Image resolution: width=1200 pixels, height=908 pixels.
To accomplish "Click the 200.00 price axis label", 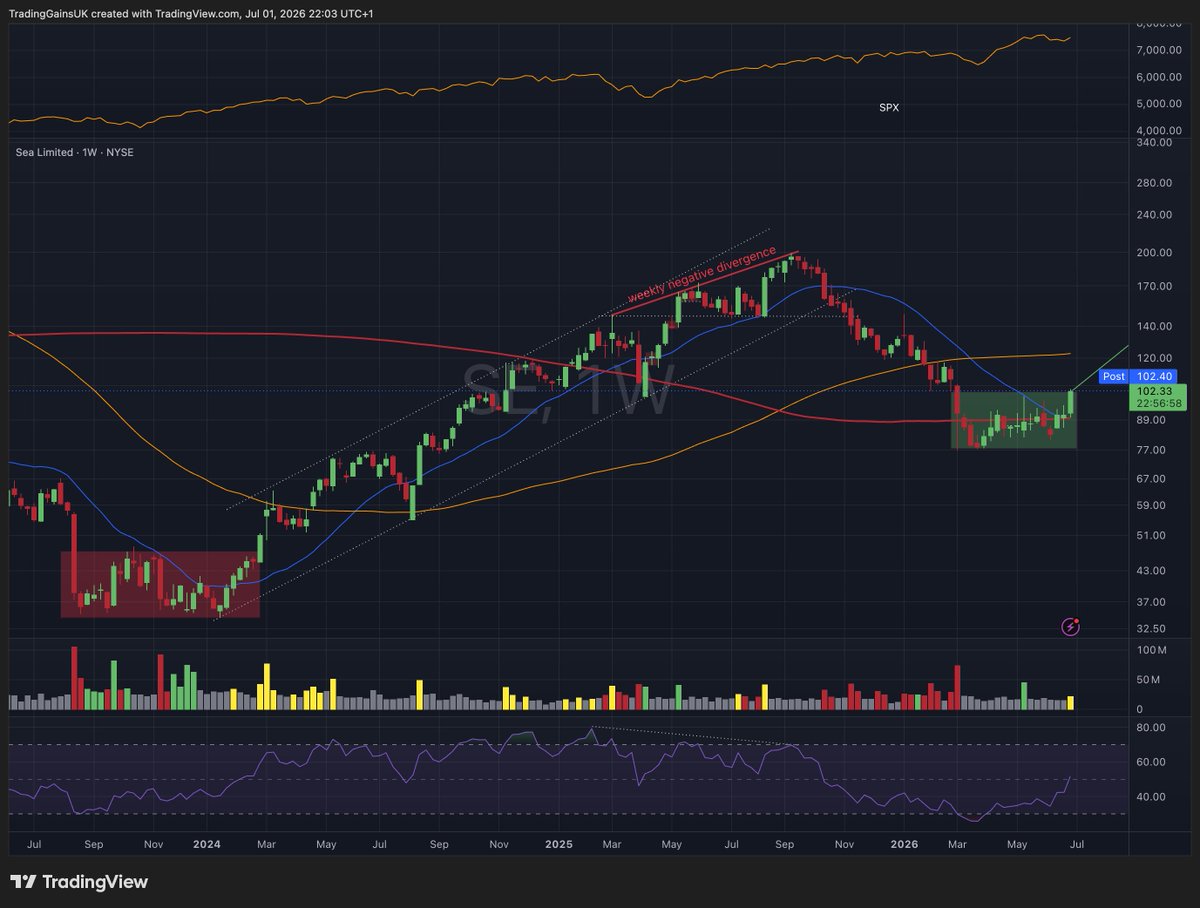I will coord(1154,253).
